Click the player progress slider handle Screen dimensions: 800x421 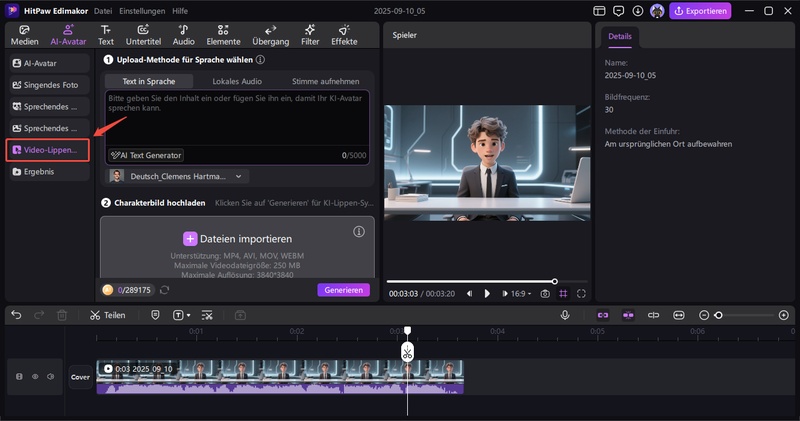(x=555, y=281)
